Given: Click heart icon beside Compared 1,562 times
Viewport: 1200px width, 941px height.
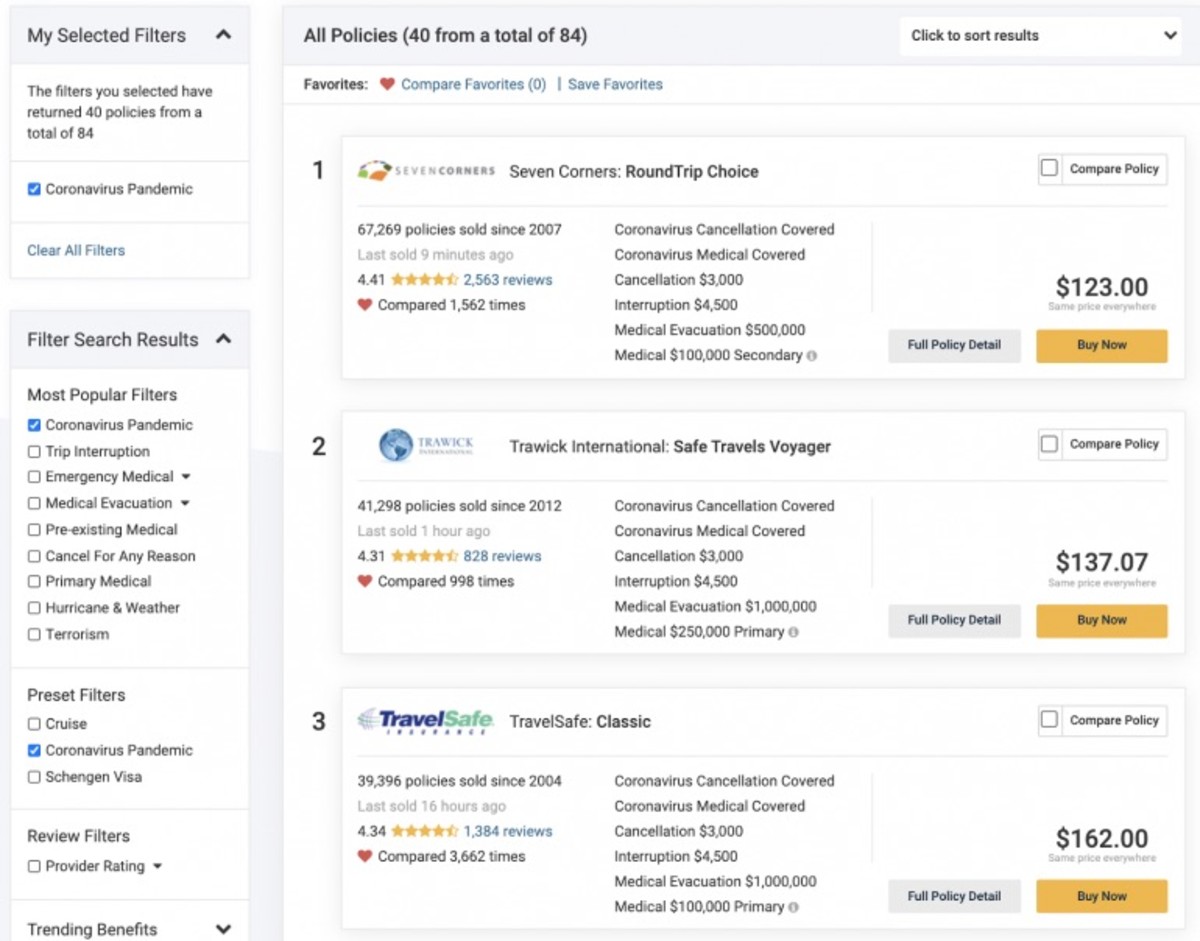Looking at the screenshot, I should click(x=365, y=305).
